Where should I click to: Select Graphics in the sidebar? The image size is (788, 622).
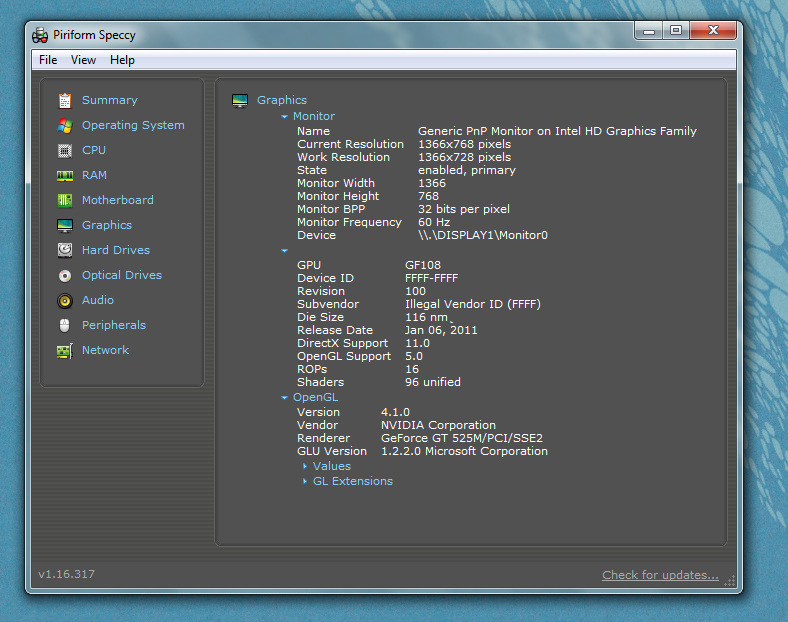pos(107,225)
